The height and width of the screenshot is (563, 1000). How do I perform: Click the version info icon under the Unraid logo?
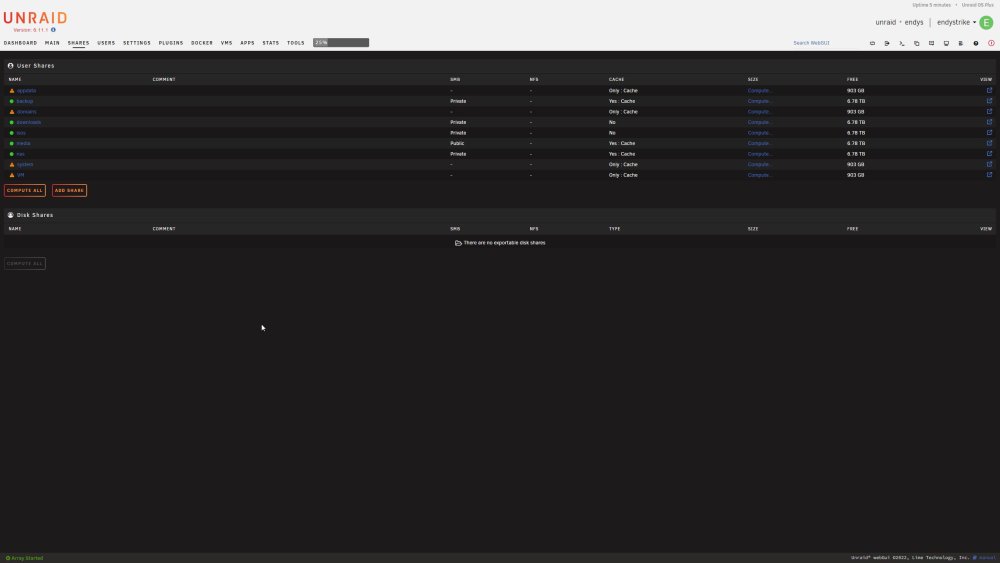[53, 30]
